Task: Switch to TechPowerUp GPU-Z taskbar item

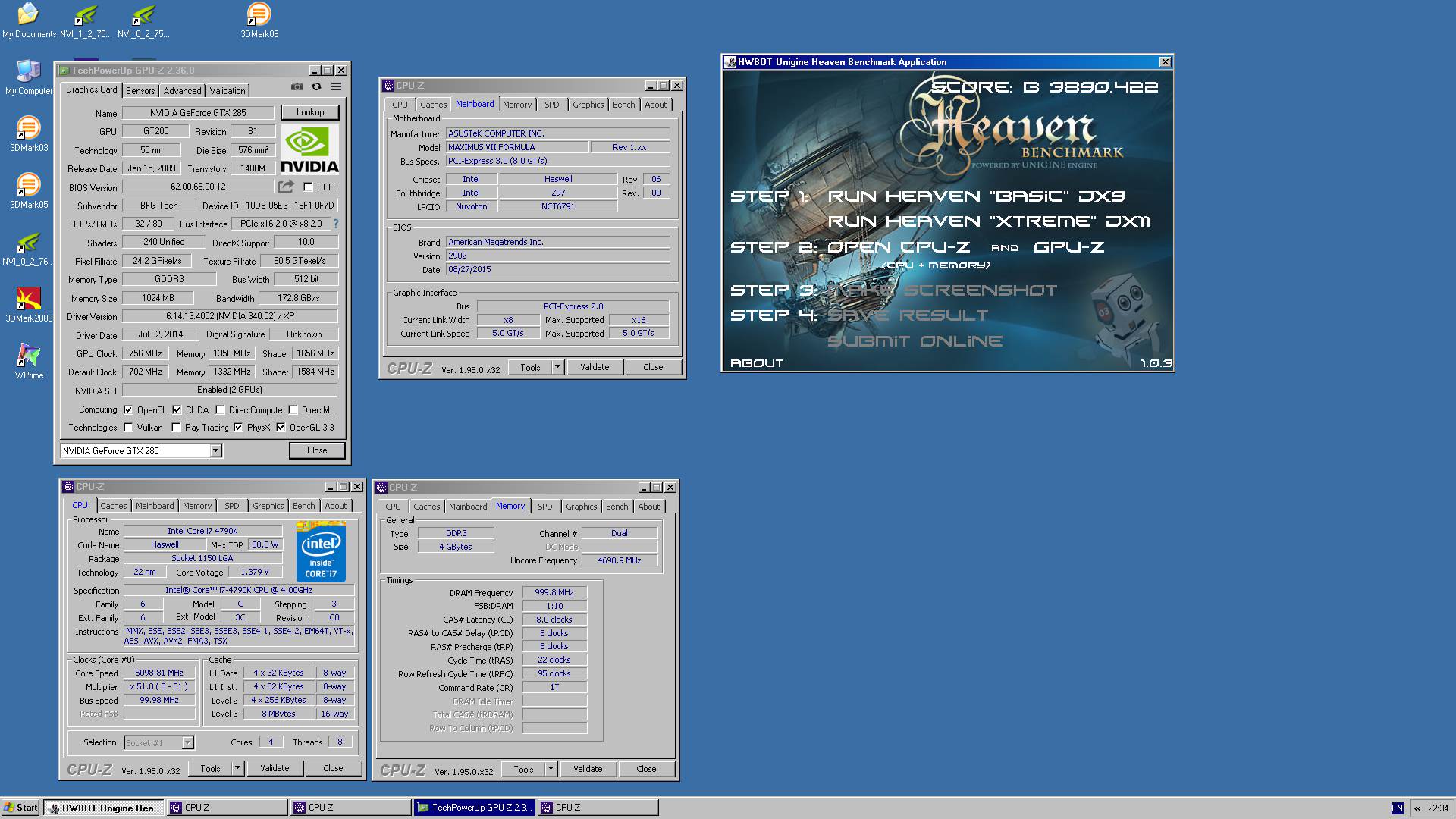Action: tap(474, 808)
